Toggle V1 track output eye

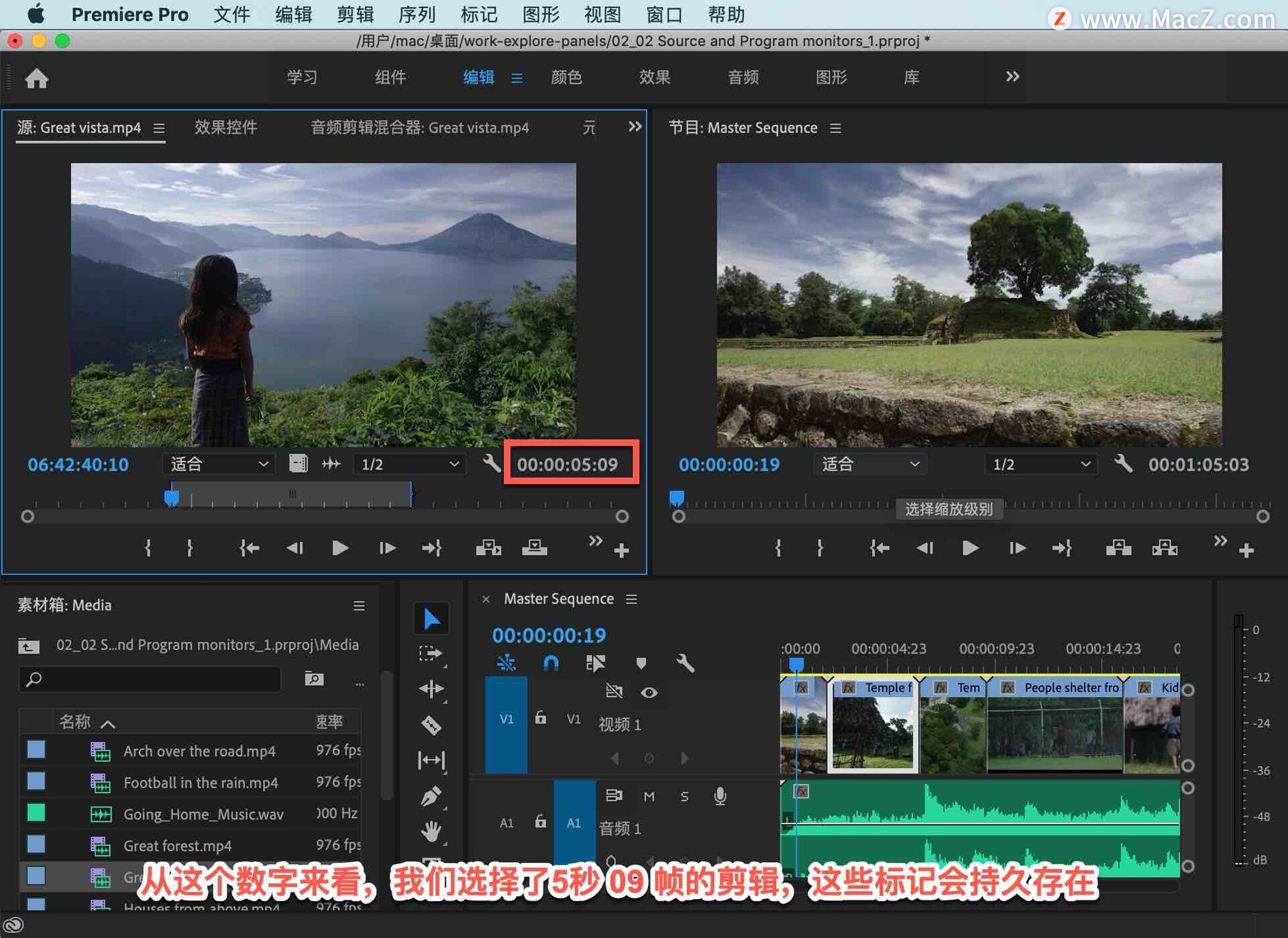649,692
